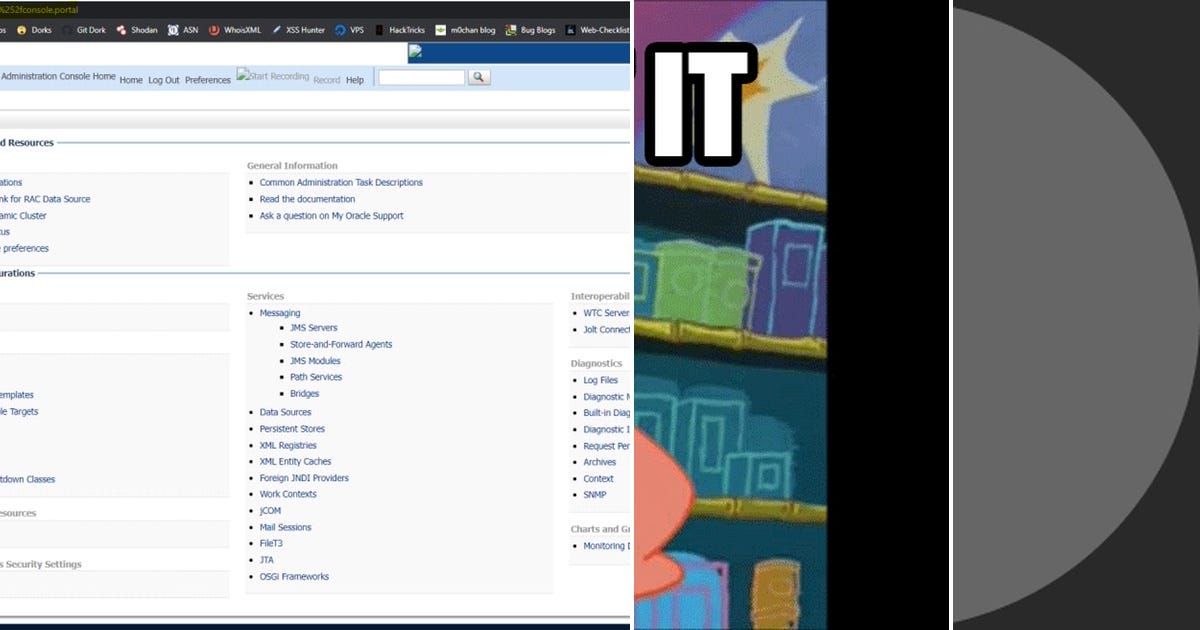Open the XML Entity Caches link

click(x=296, y=461)
